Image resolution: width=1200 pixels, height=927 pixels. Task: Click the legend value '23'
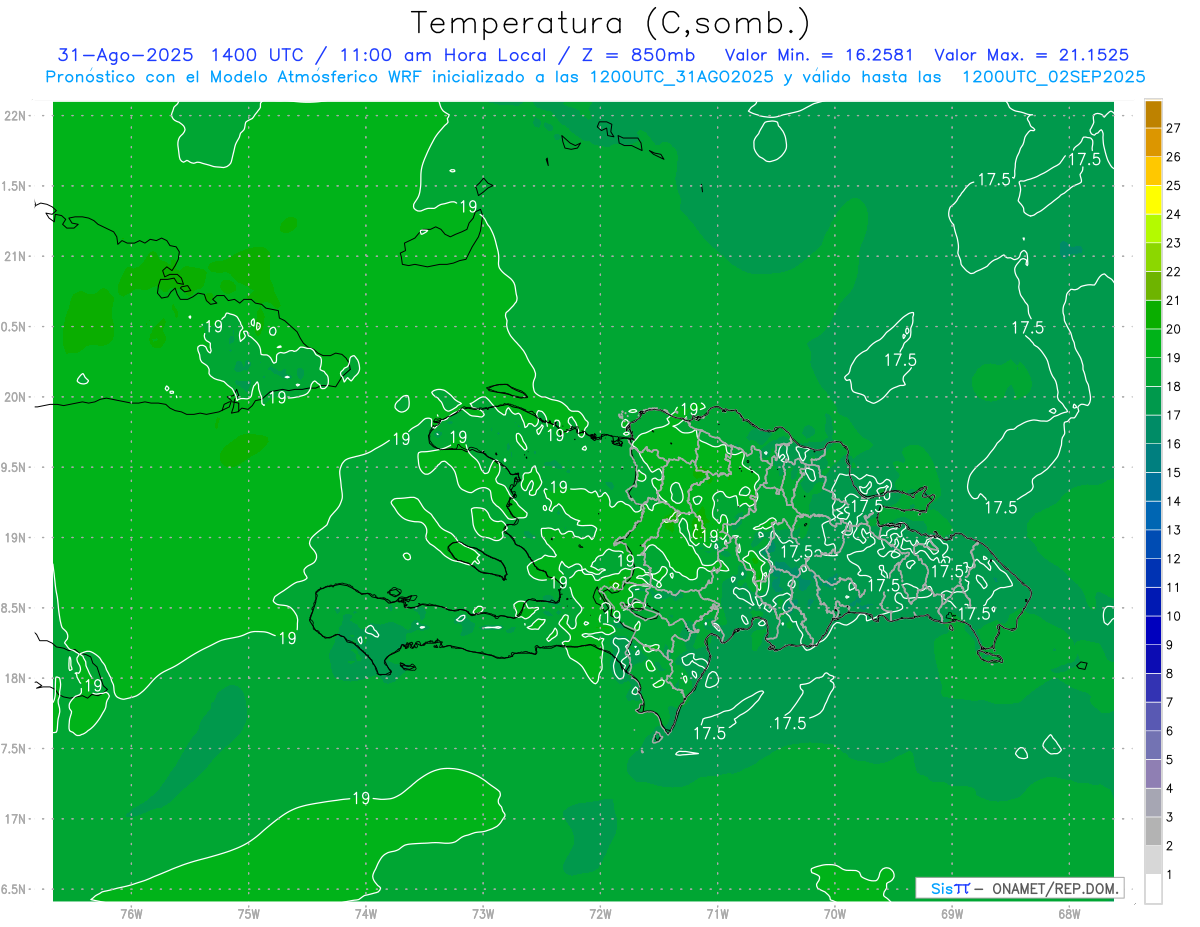[1174, 242]
